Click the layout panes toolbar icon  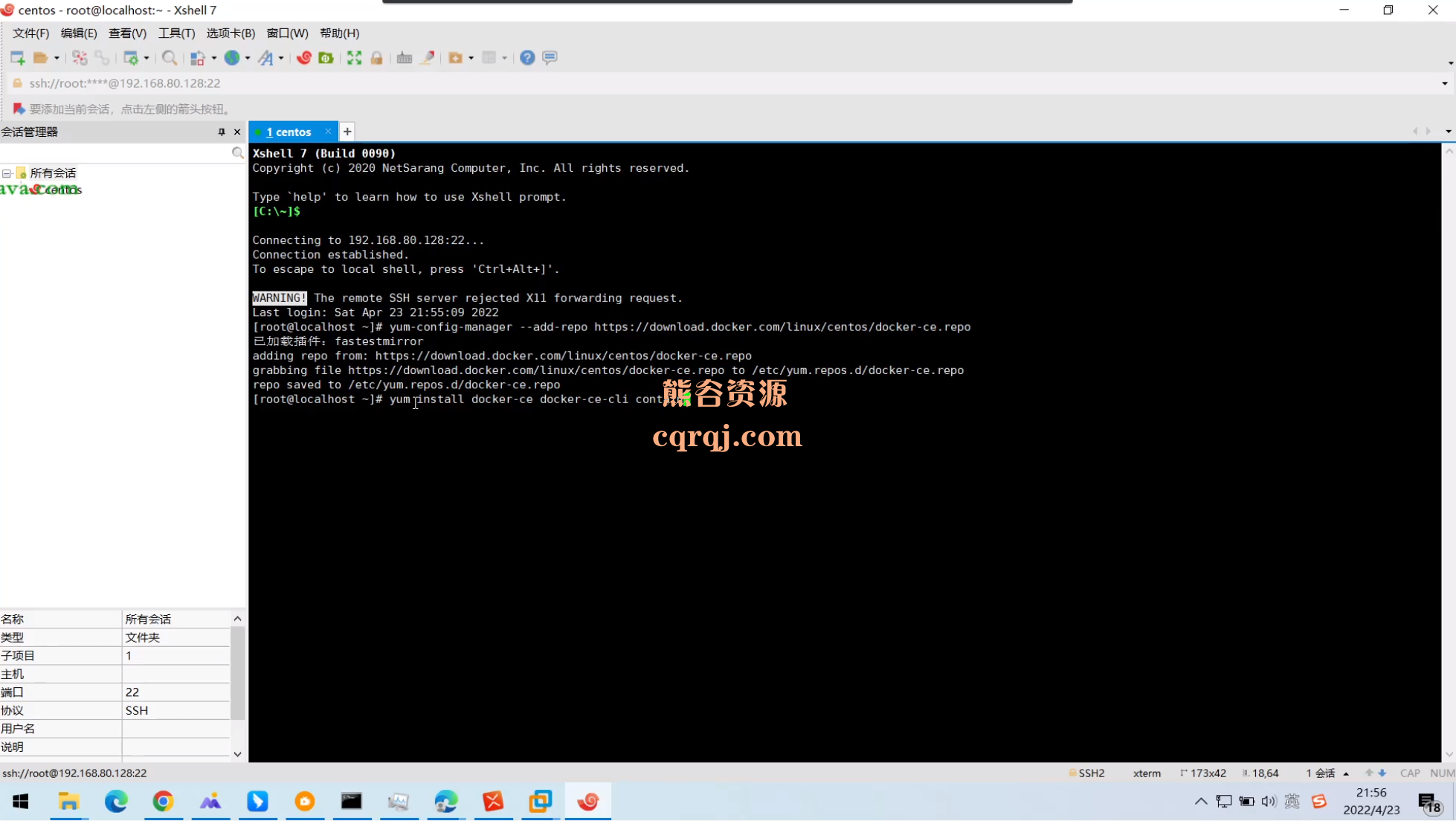489,58
